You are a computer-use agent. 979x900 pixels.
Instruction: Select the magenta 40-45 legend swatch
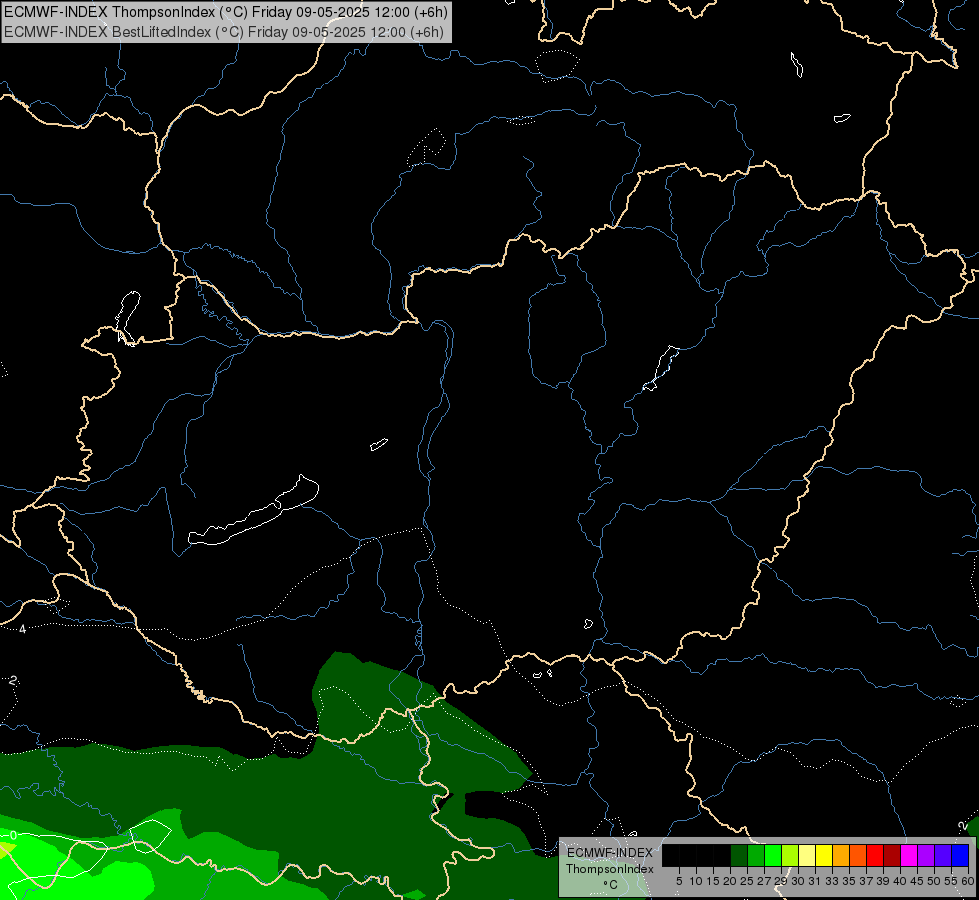tap(909, 855)
